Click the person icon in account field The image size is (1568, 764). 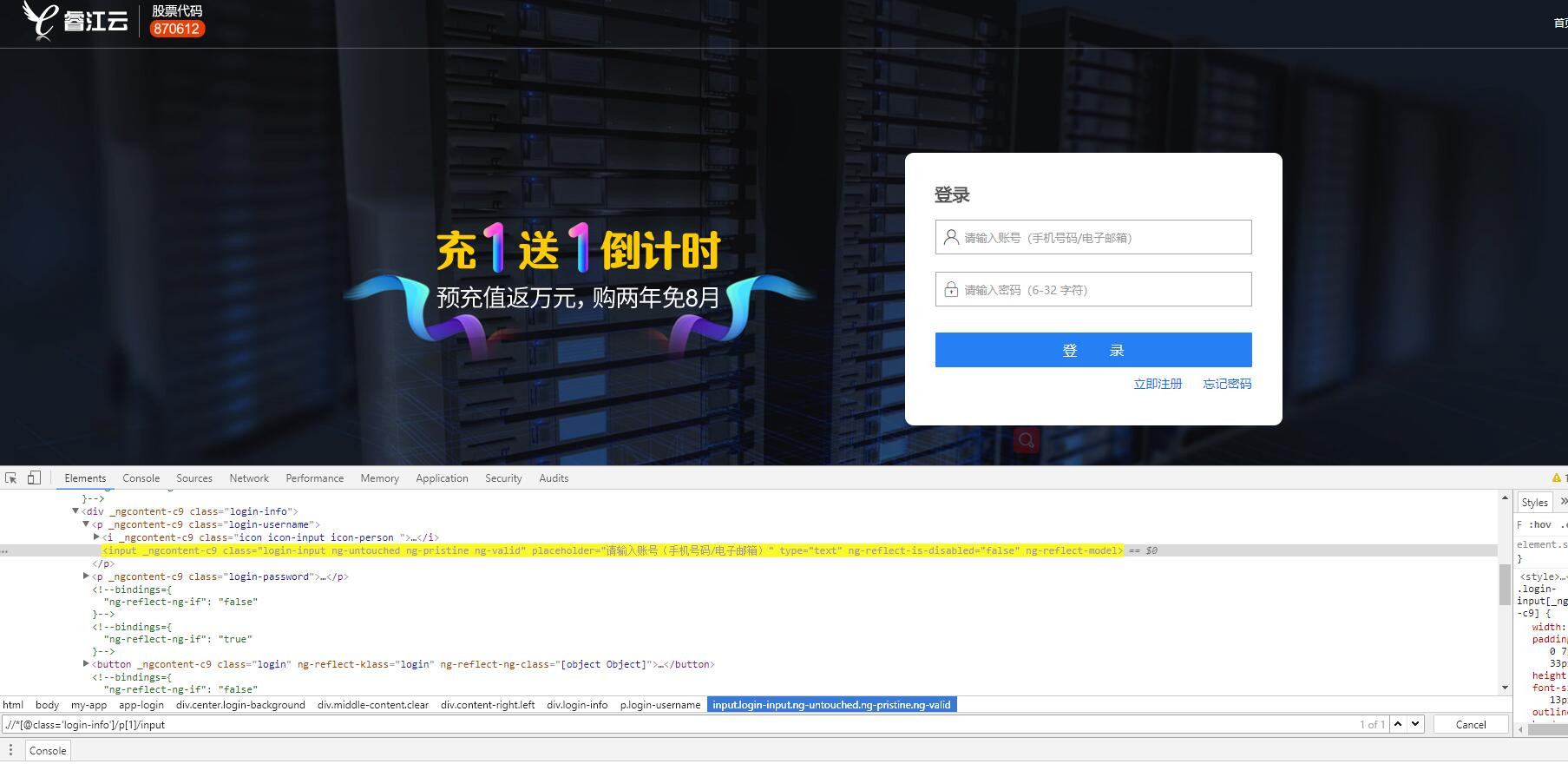(951, 237)
